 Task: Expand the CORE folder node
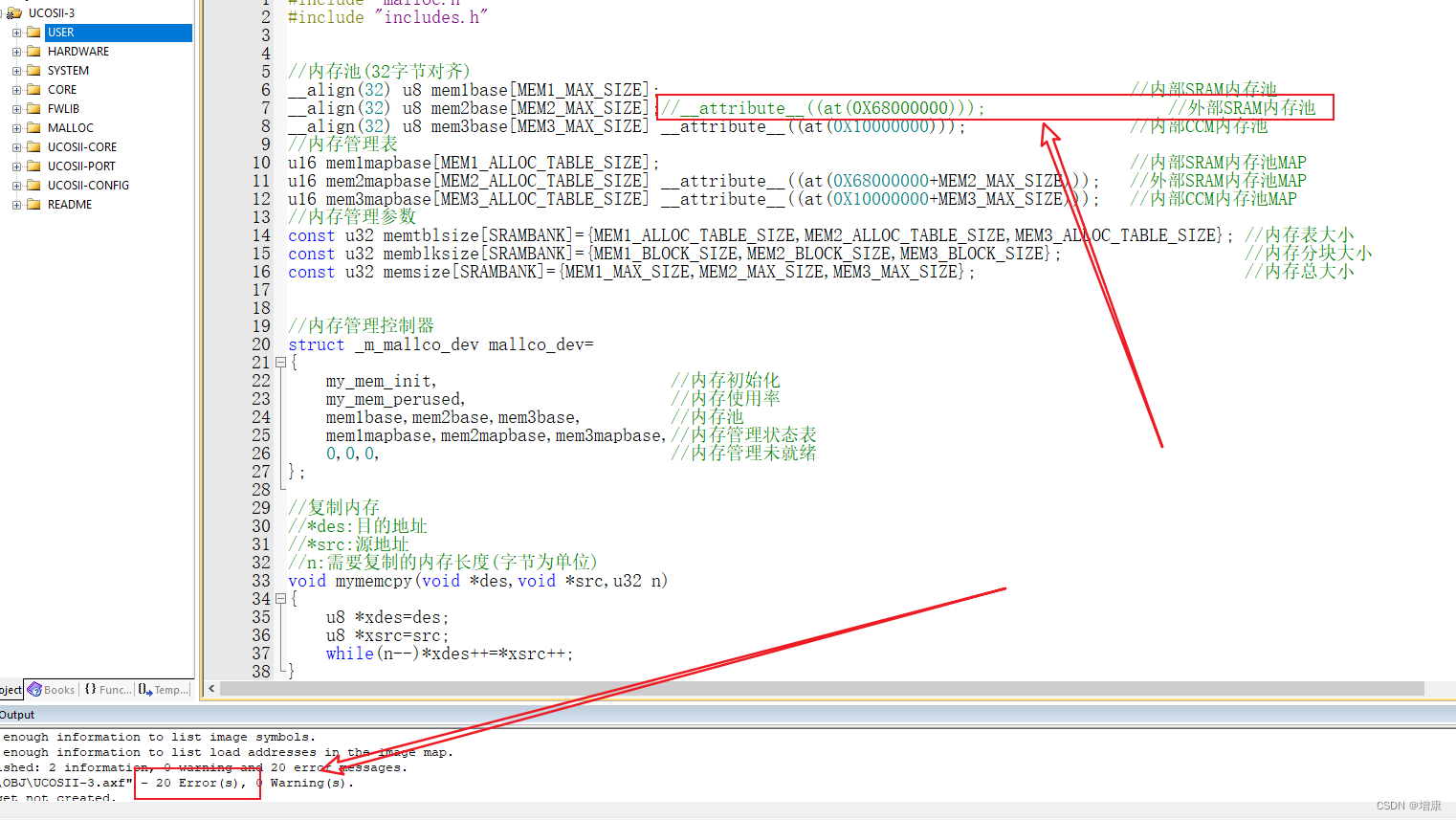[16, 90]
